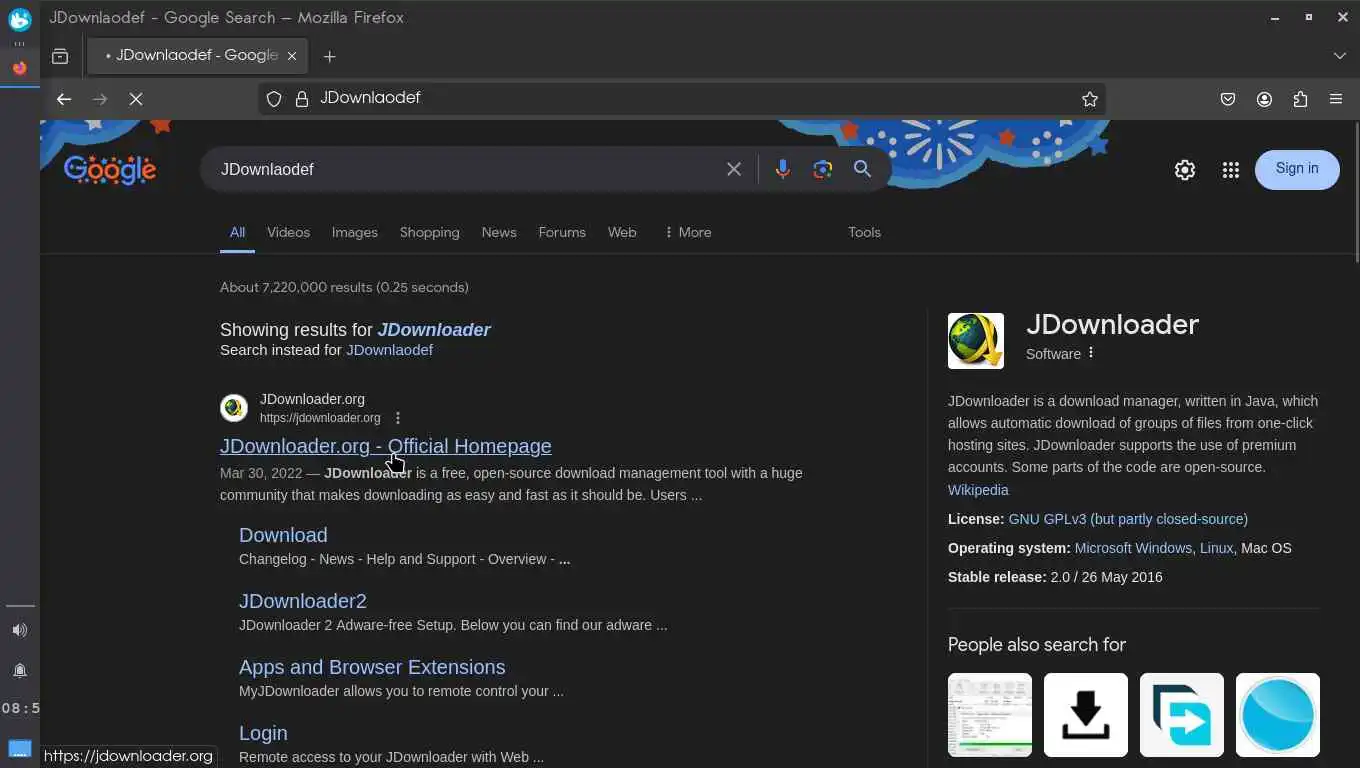Search instead for JDownlaodef link

point(389,350)
